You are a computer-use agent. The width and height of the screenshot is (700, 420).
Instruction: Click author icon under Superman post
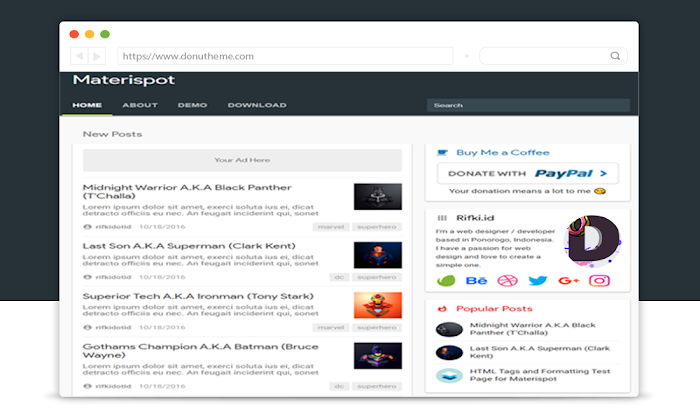coord(88,277)
